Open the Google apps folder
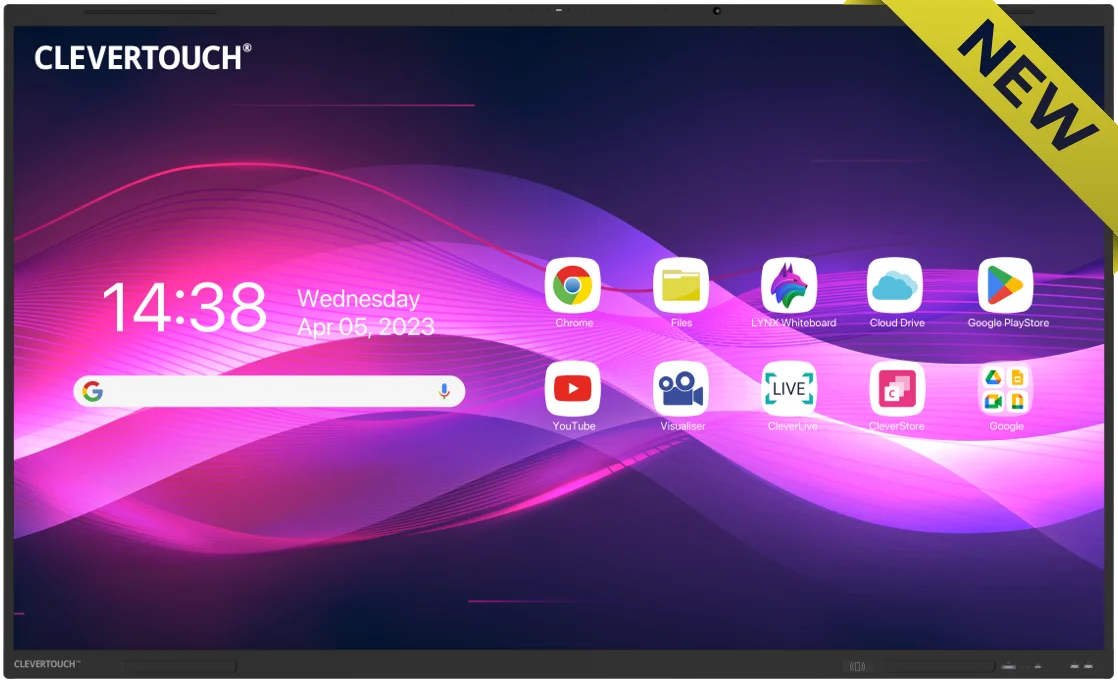Viewport: 1118px width, 682px height. tap(1005, 388)
